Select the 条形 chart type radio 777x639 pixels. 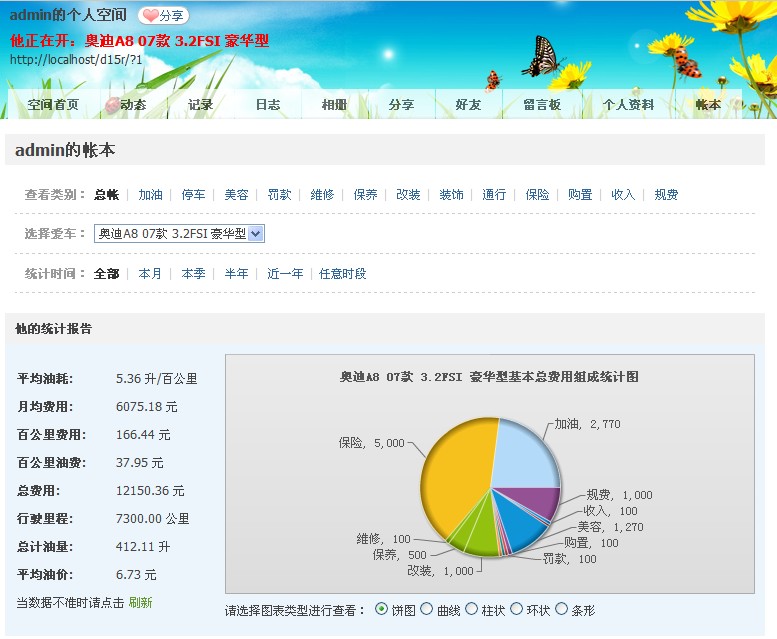[561, 609]
